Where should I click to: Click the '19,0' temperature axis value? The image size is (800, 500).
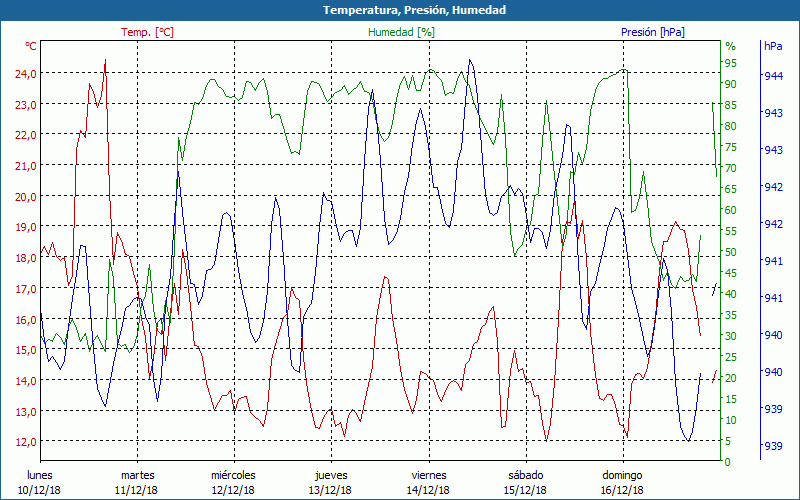[26, 227]
